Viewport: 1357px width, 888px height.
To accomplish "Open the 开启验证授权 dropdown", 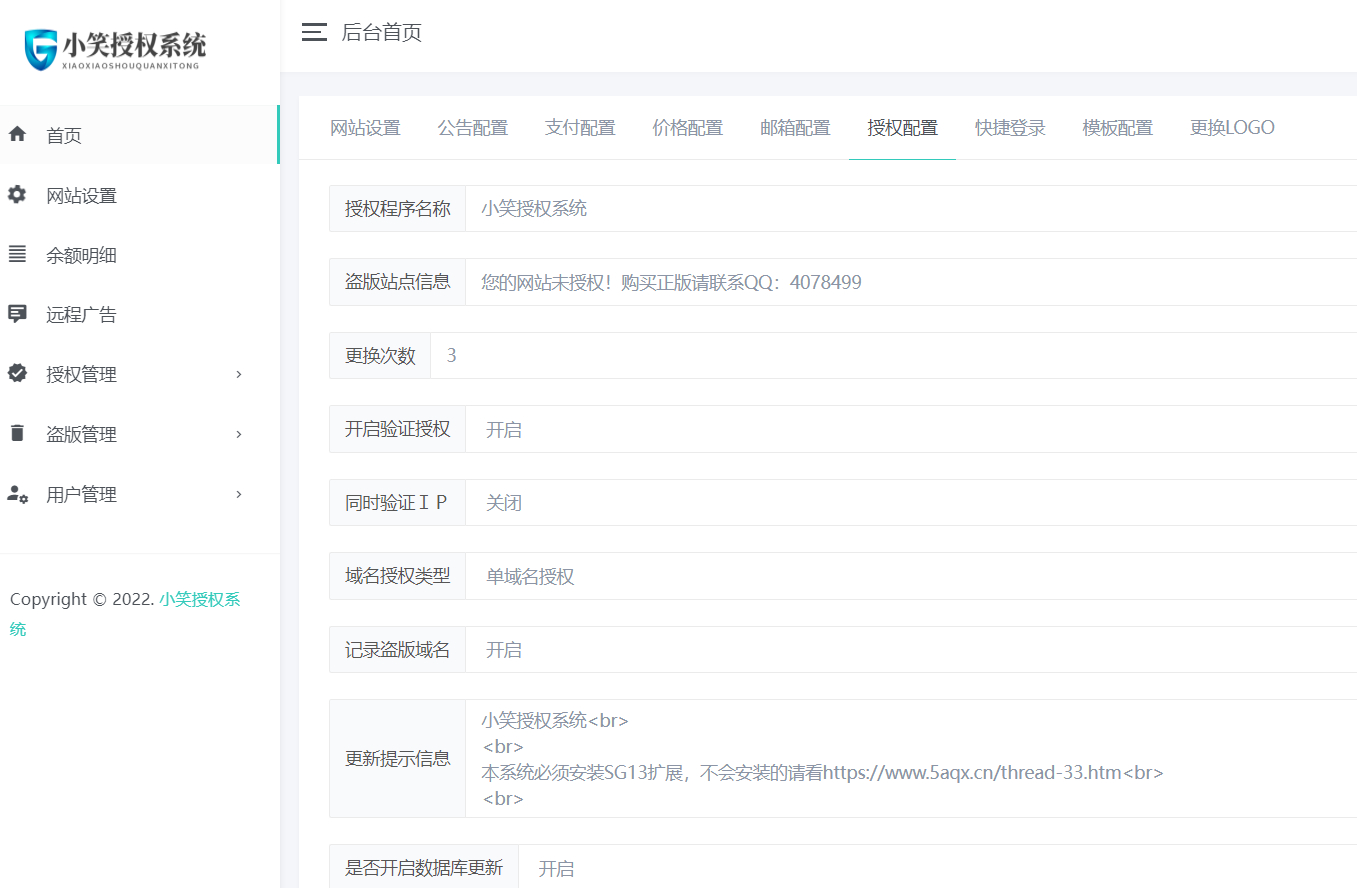I will pos(911,429).
